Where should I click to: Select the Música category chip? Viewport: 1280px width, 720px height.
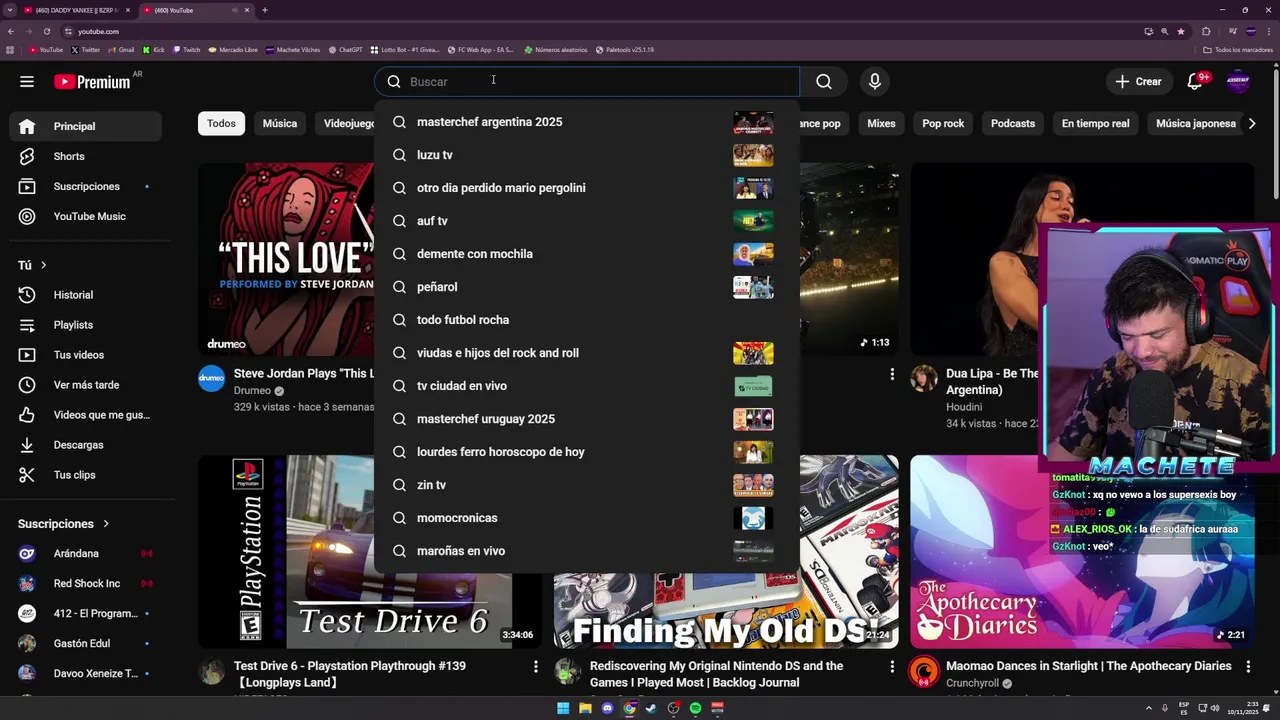(x=280, y=123)
